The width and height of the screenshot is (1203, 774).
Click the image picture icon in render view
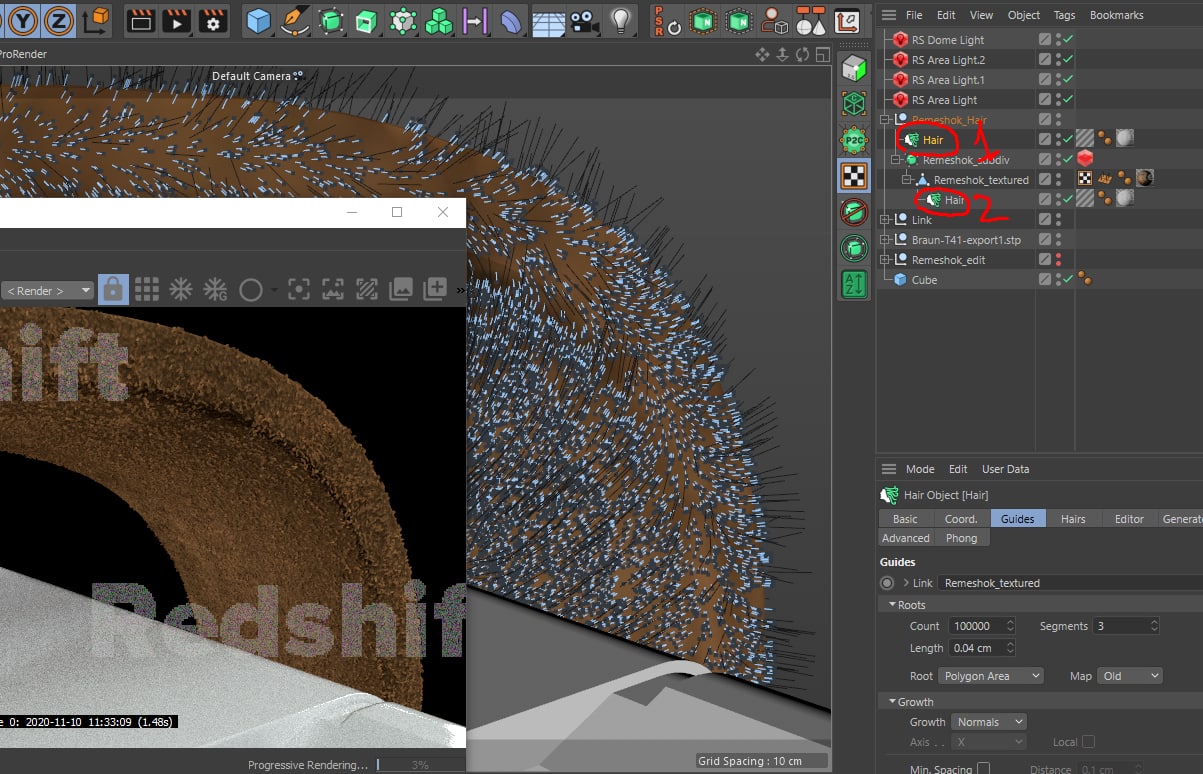(401, 289)
